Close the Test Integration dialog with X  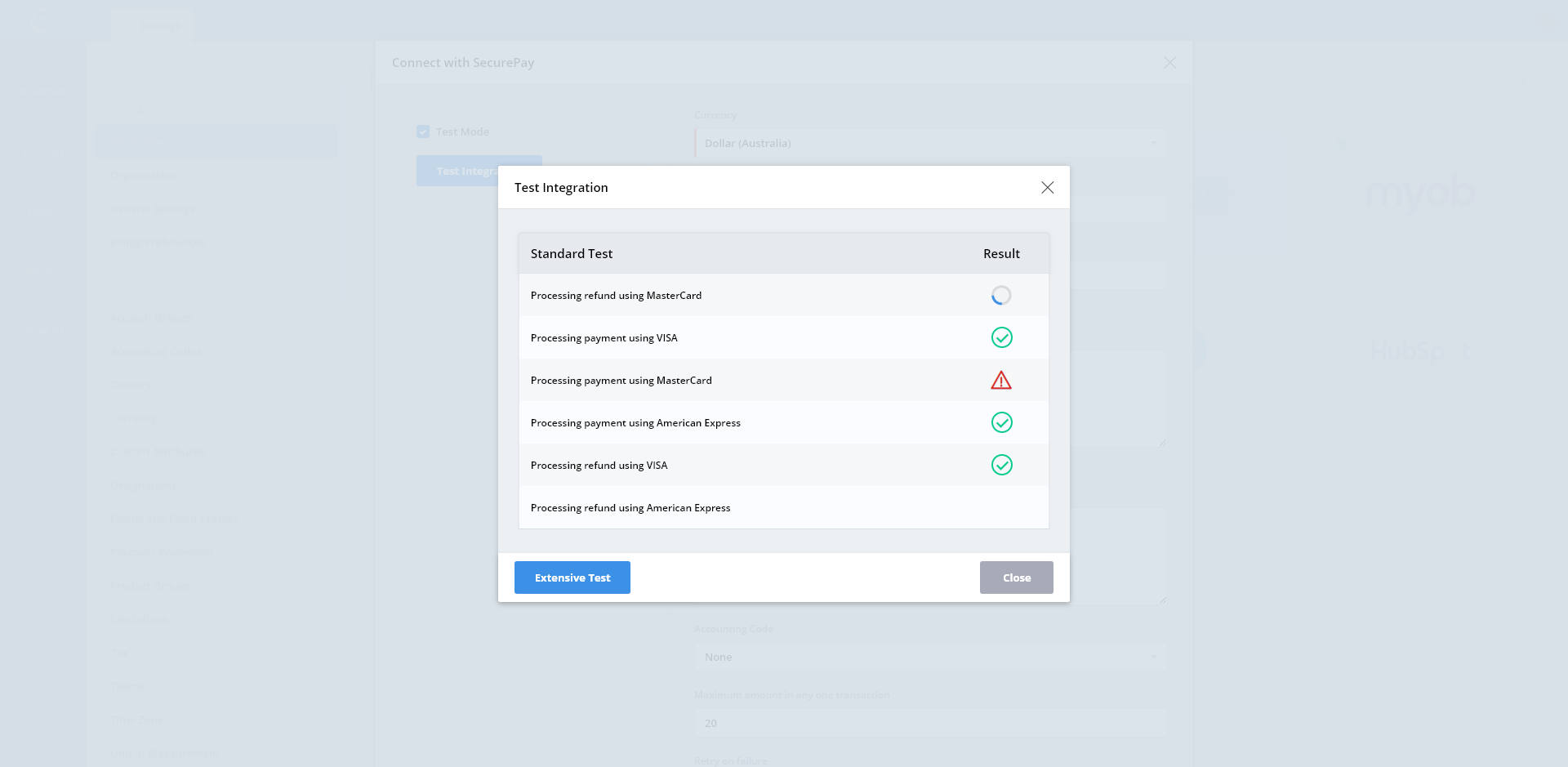(x=1047, y=188)
